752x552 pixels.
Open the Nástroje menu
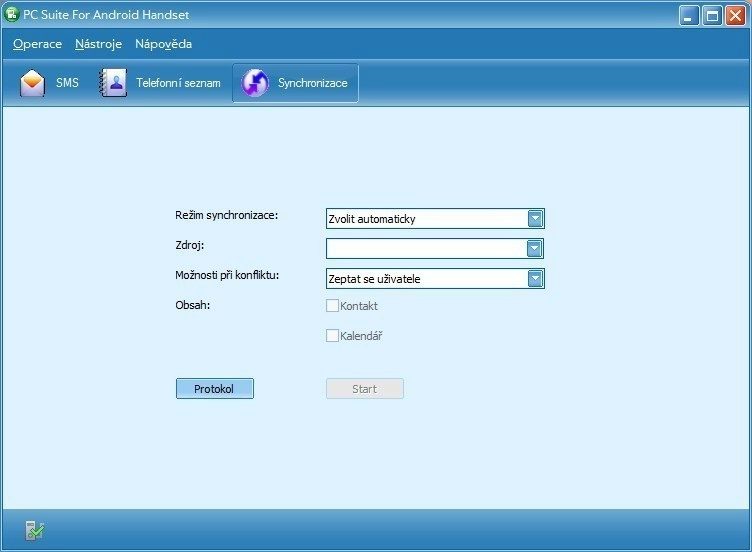[98, 44]
